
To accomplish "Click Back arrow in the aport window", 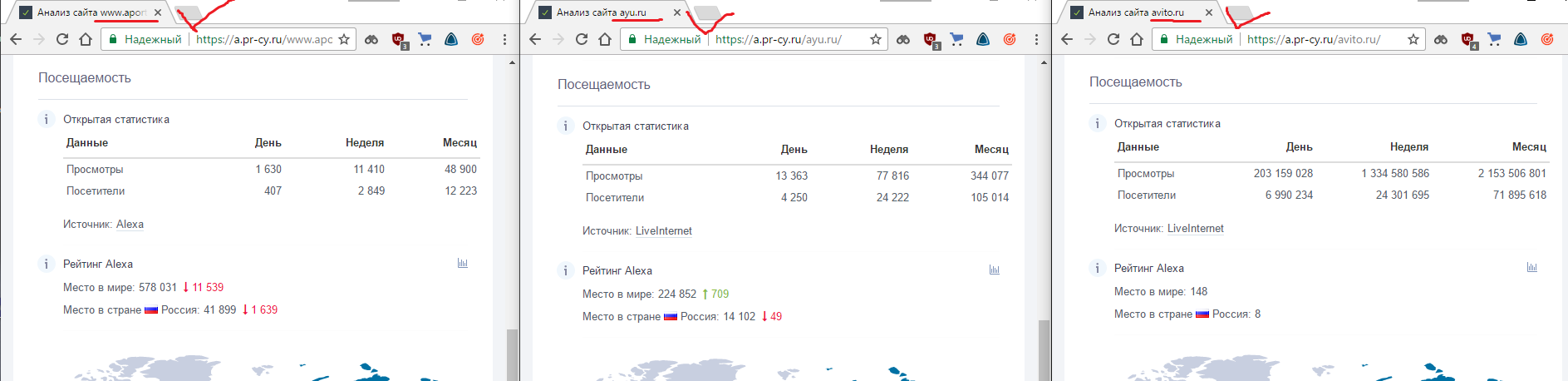I will point(16,39).
